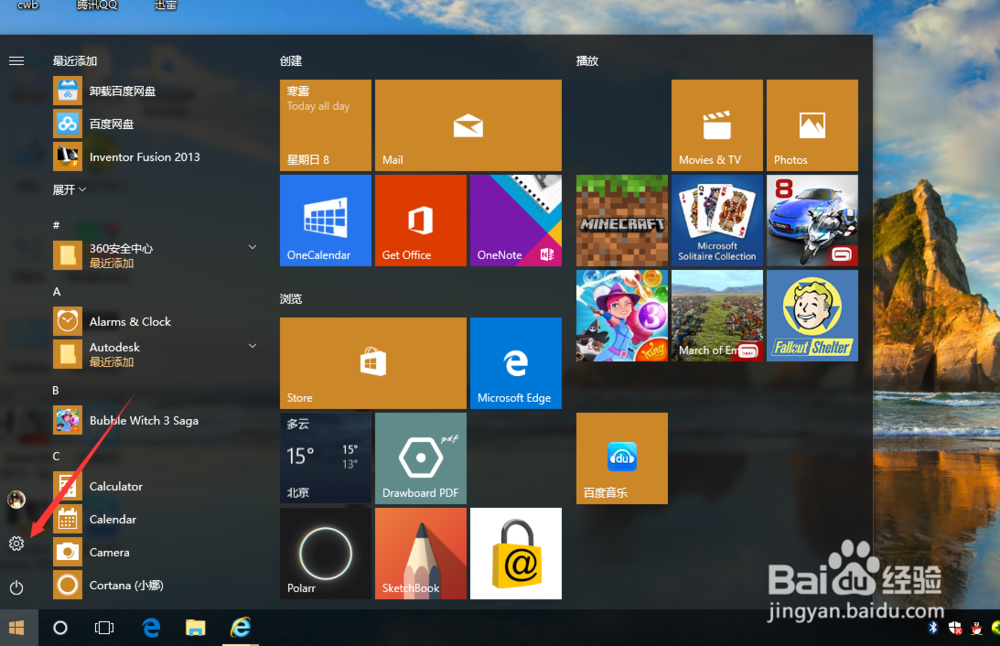Click the Get Office tile
The image size is (1000, 646).
(x=420, y=220)
